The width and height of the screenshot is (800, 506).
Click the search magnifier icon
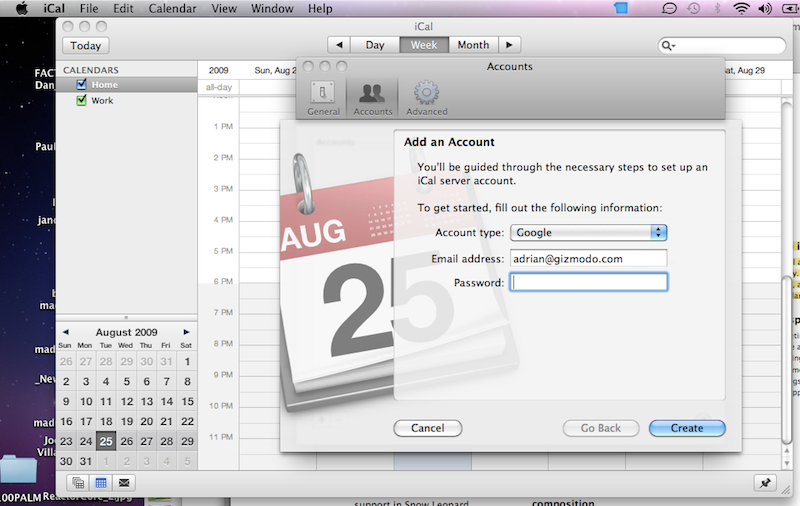pos(665,45)
